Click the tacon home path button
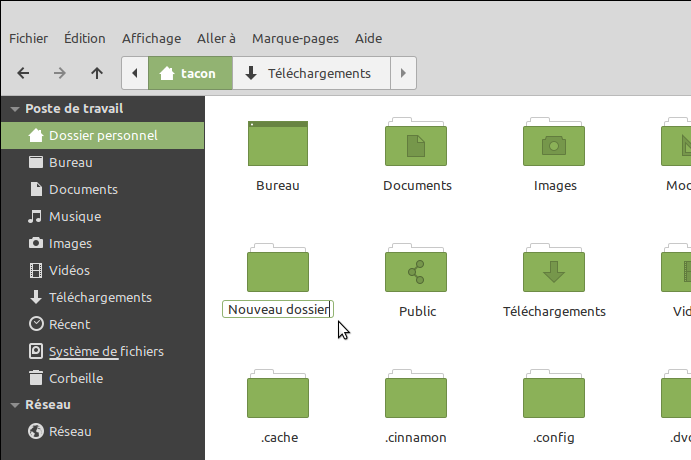691x460 pixels. (189, 73)
